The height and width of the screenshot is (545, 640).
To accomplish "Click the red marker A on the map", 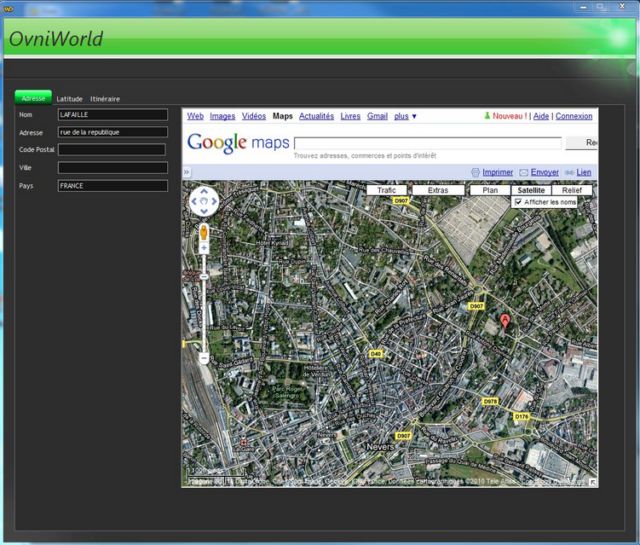I will point(505,321).
